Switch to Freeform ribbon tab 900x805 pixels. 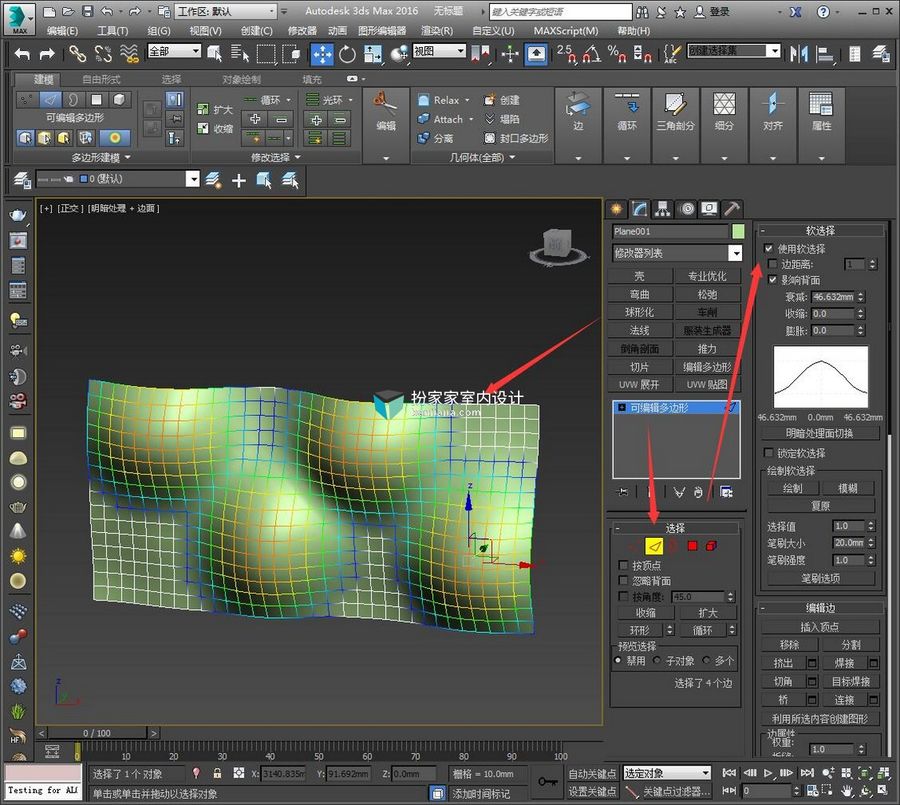(101, 79)
